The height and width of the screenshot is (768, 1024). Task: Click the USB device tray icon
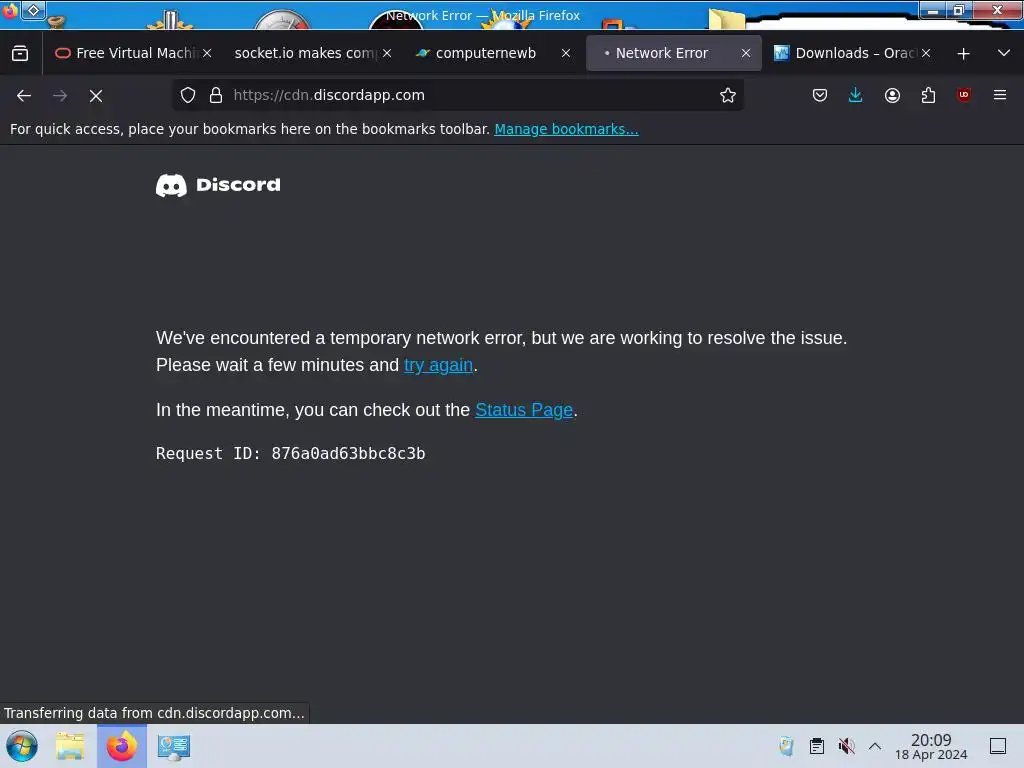pos(786,746)
